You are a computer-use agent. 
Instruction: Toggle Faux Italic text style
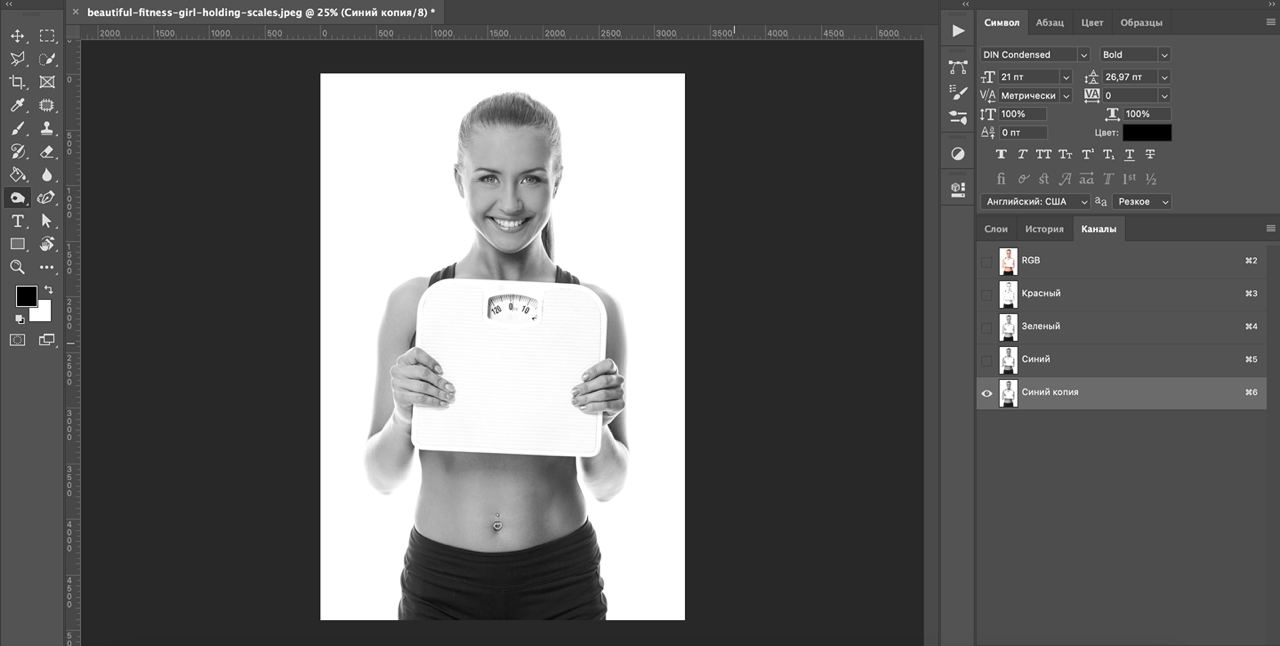point(1022,154)
